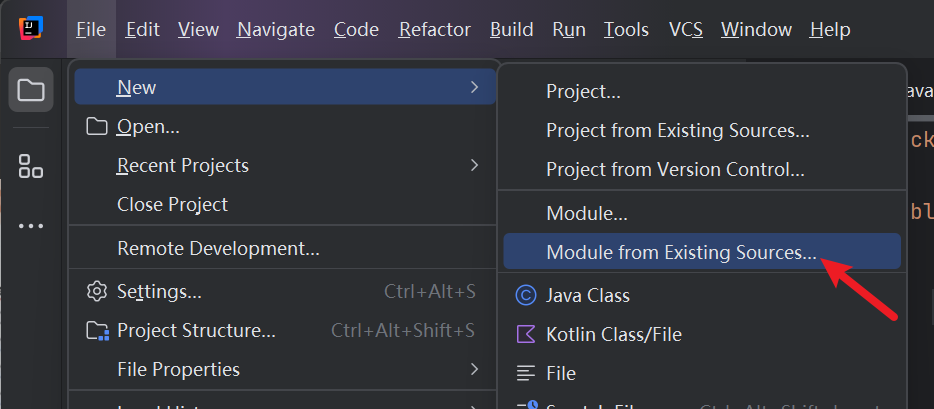Choose Project from Version Control
This screenshot has height=409, width=934.
tap(675, 170)
